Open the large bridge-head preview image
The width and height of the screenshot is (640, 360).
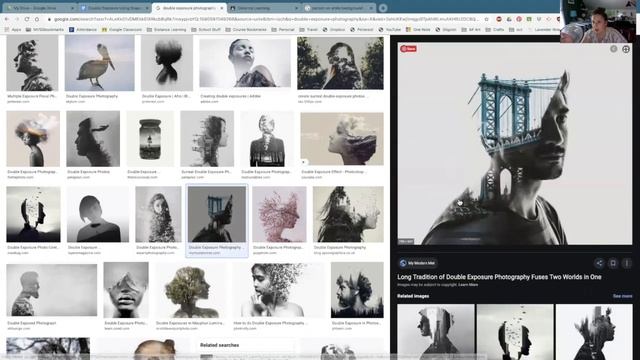tap(515, 144)
